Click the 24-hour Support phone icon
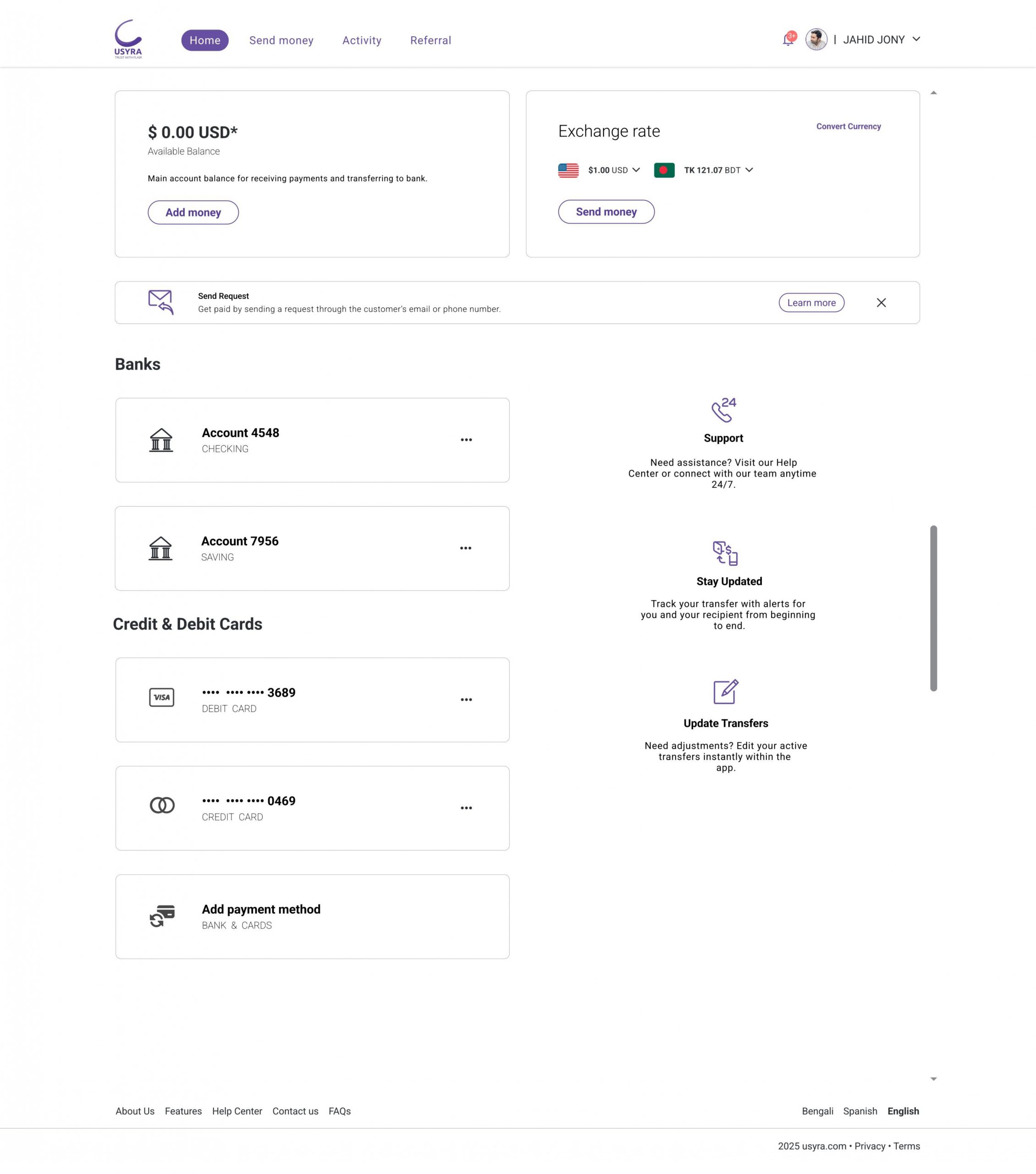The height and width of the screenshot is (1174, 1036). tap(723, 410)
